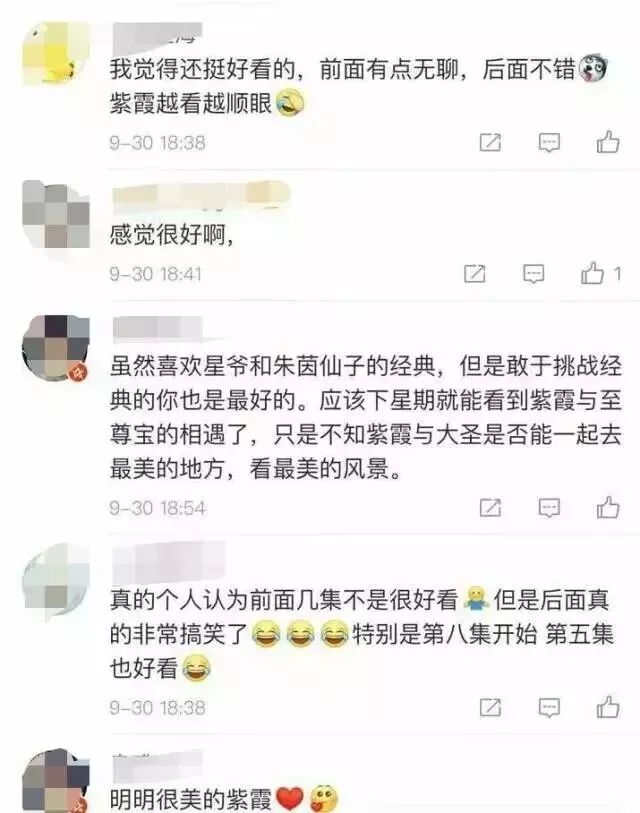Like the comment posted at 9-30 18:41

click(x=592, y=273)
